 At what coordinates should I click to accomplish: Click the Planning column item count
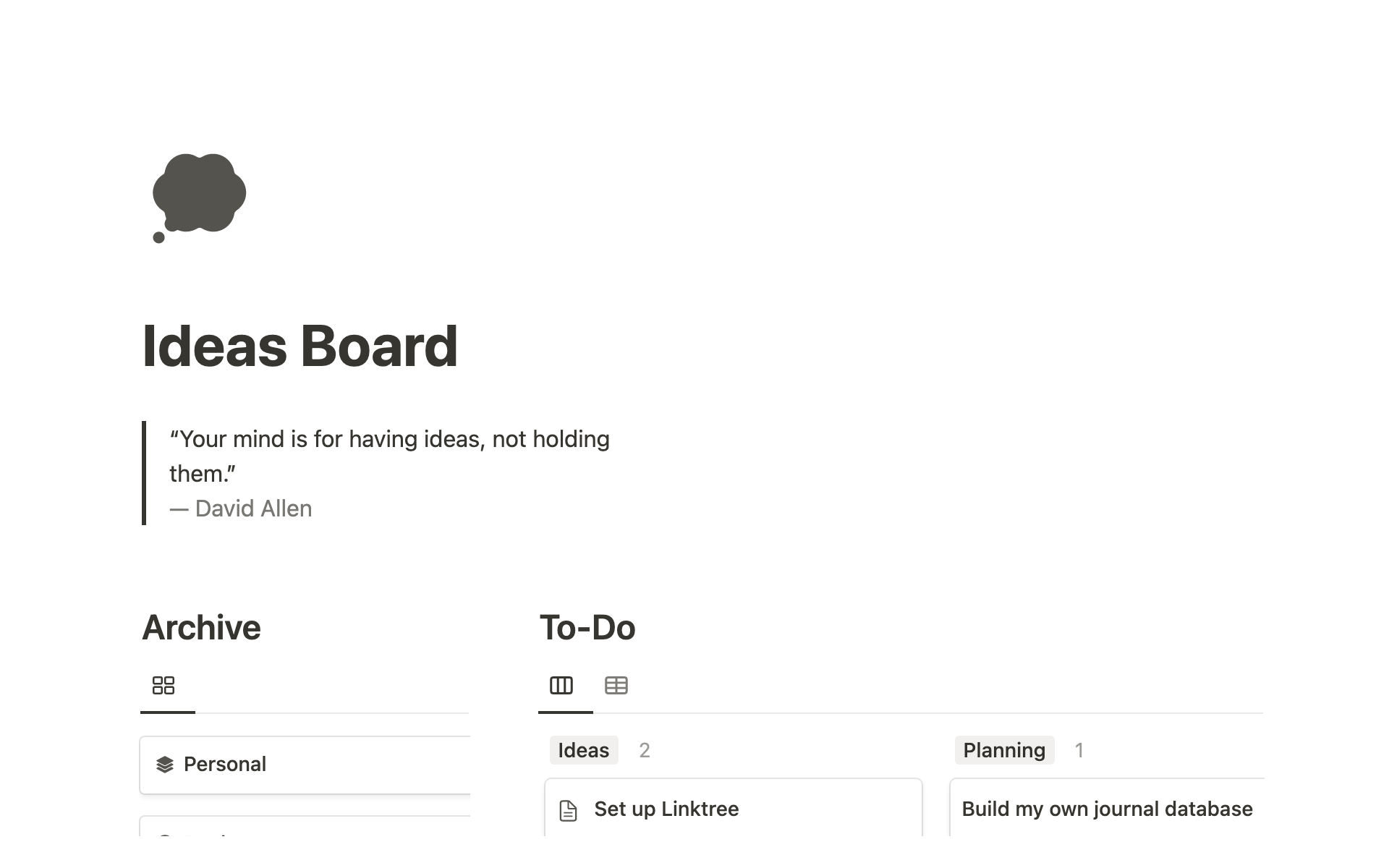[x=1079, y=750]
